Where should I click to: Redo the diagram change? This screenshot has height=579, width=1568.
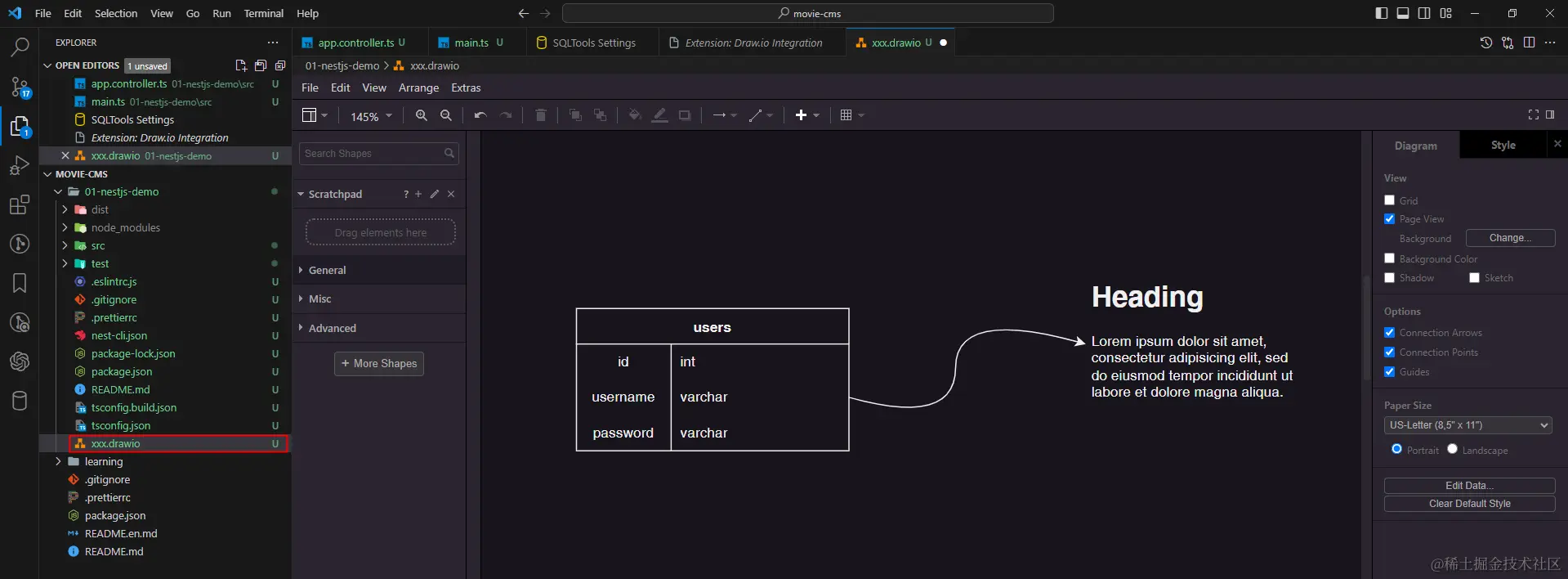pyautogui.click(x=506, y=115)
